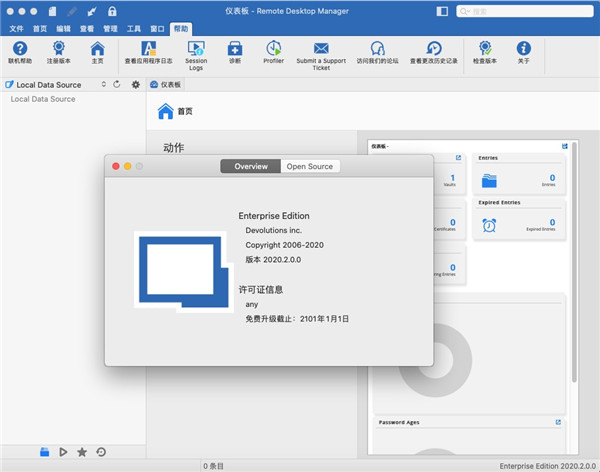Open online help (联机帮助) in the ribbon
The width and height of the screenshot is (600, 472).
click(x=20, y=52)
